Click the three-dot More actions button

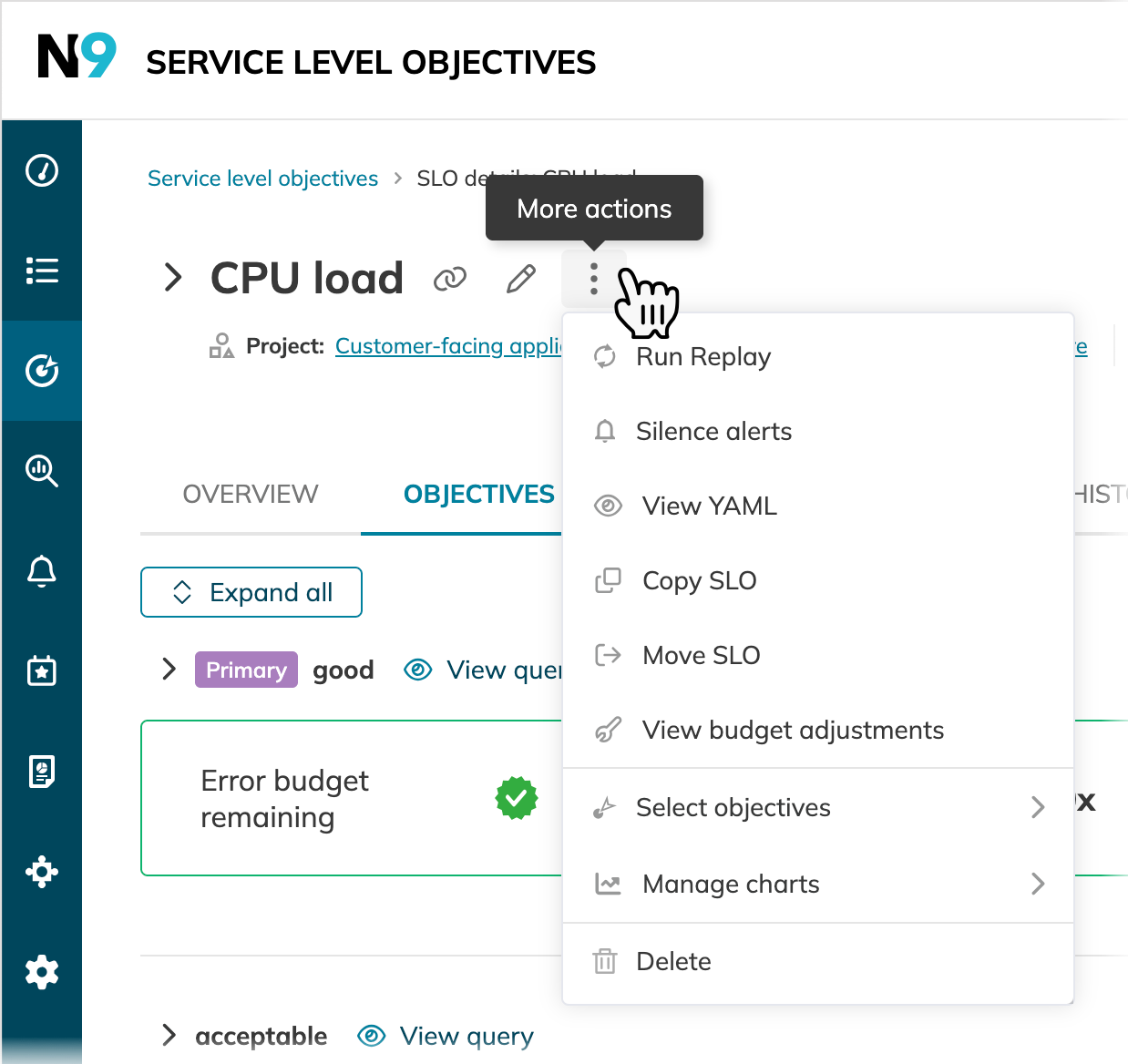593,279
